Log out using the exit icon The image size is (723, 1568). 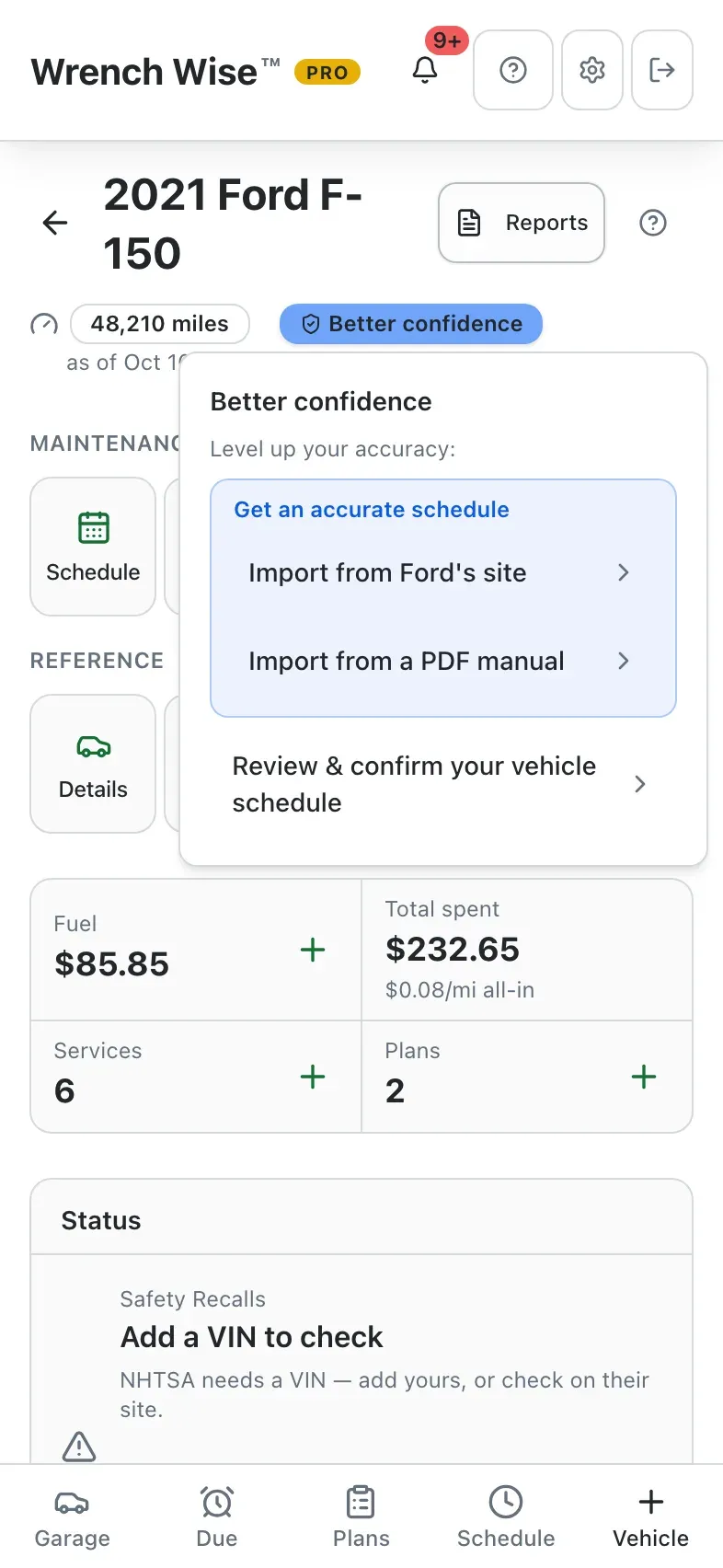(662, 70)
